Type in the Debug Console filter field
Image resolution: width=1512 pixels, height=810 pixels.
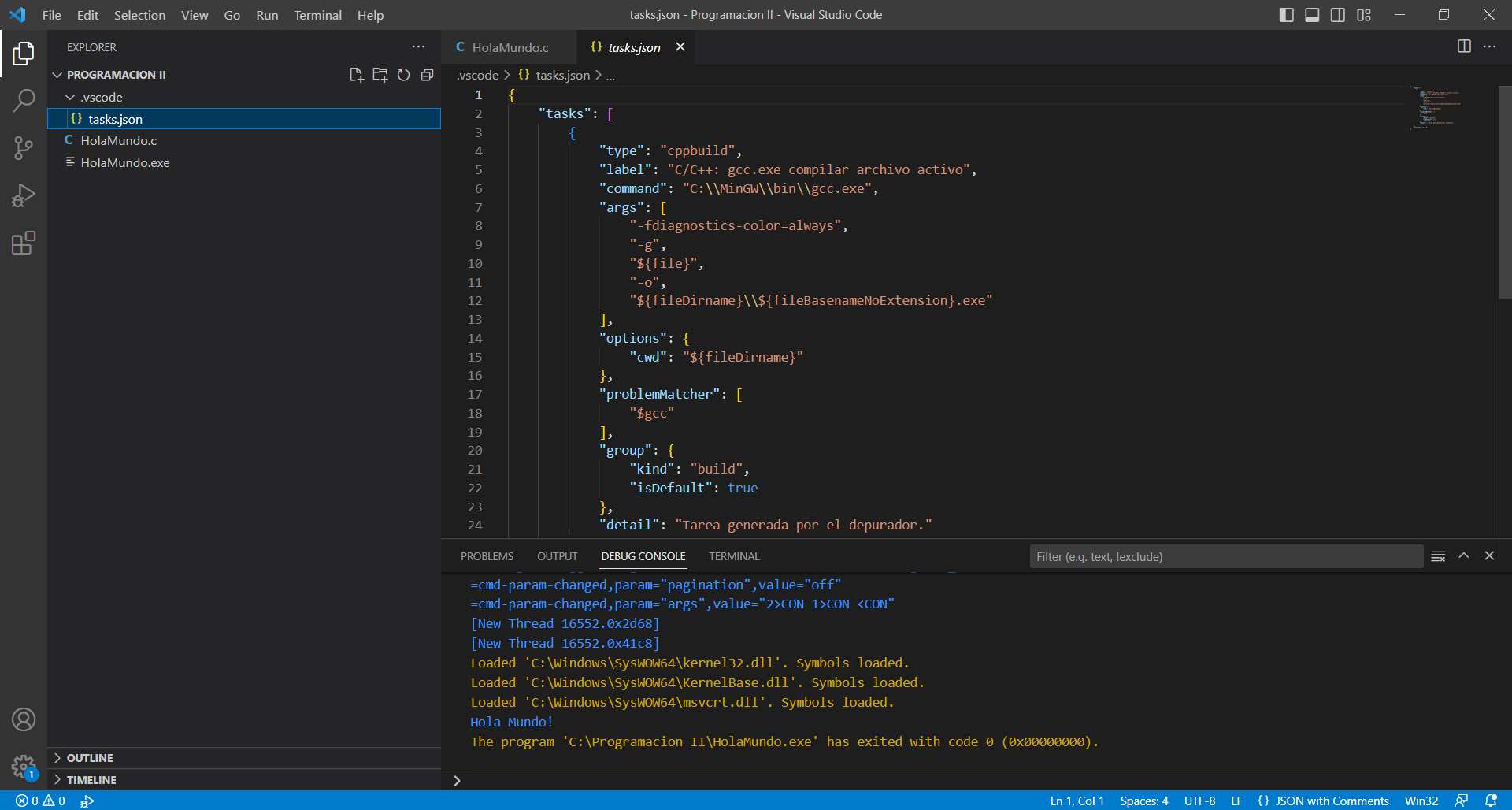click(x=1226, y=556)
